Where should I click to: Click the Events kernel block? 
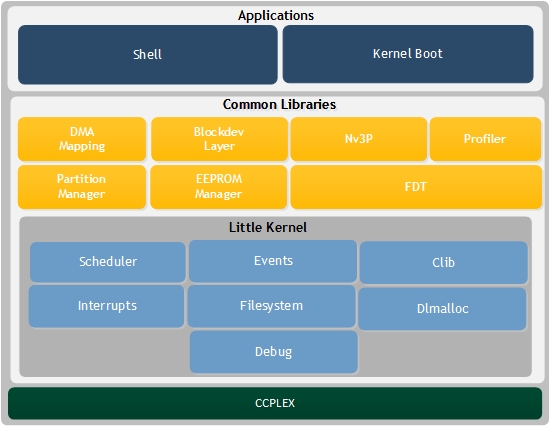[x=273, y=261]
